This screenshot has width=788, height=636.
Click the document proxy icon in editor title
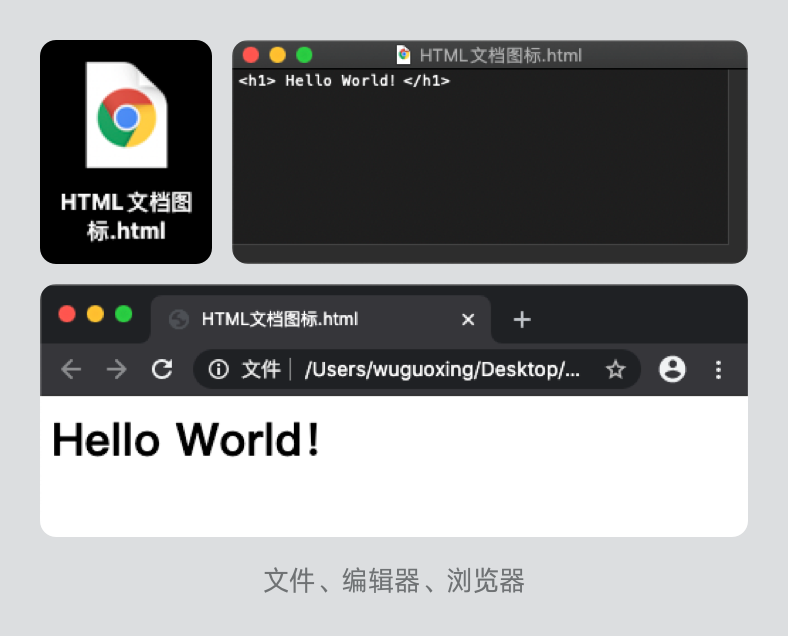point(404,55)
